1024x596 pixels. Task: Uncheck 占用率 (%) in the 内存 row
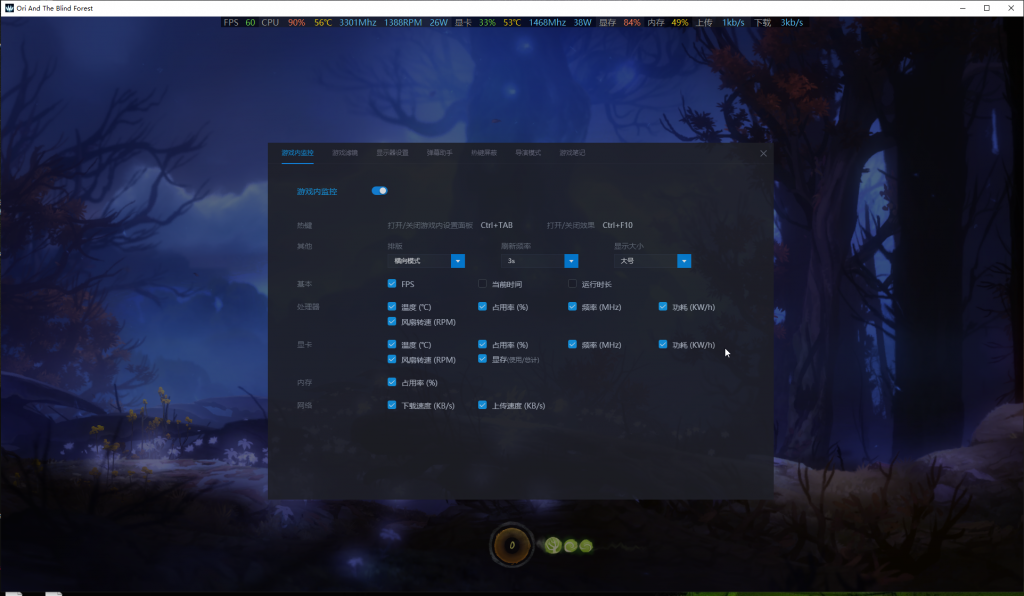tap(392, 382)
